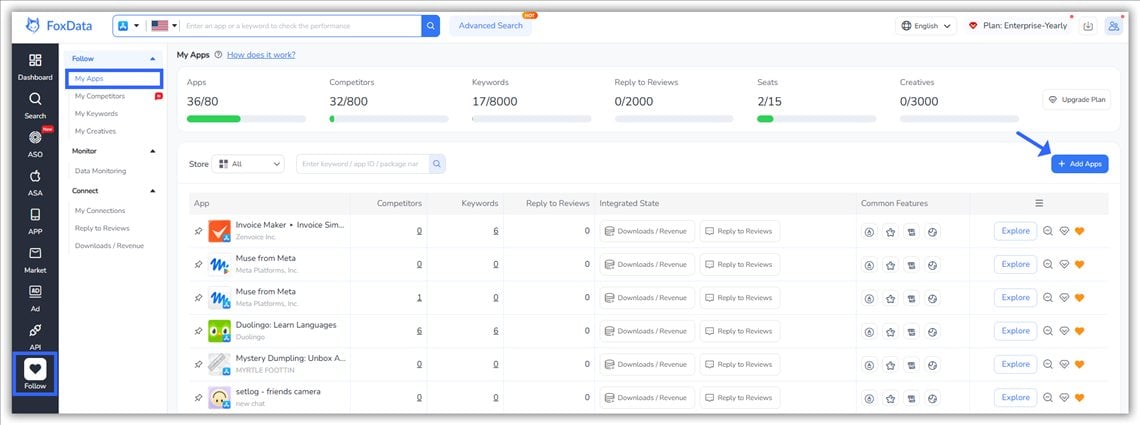Click the star feature icon in Duolingo row
1140x425 pixels.
point(891,331)
